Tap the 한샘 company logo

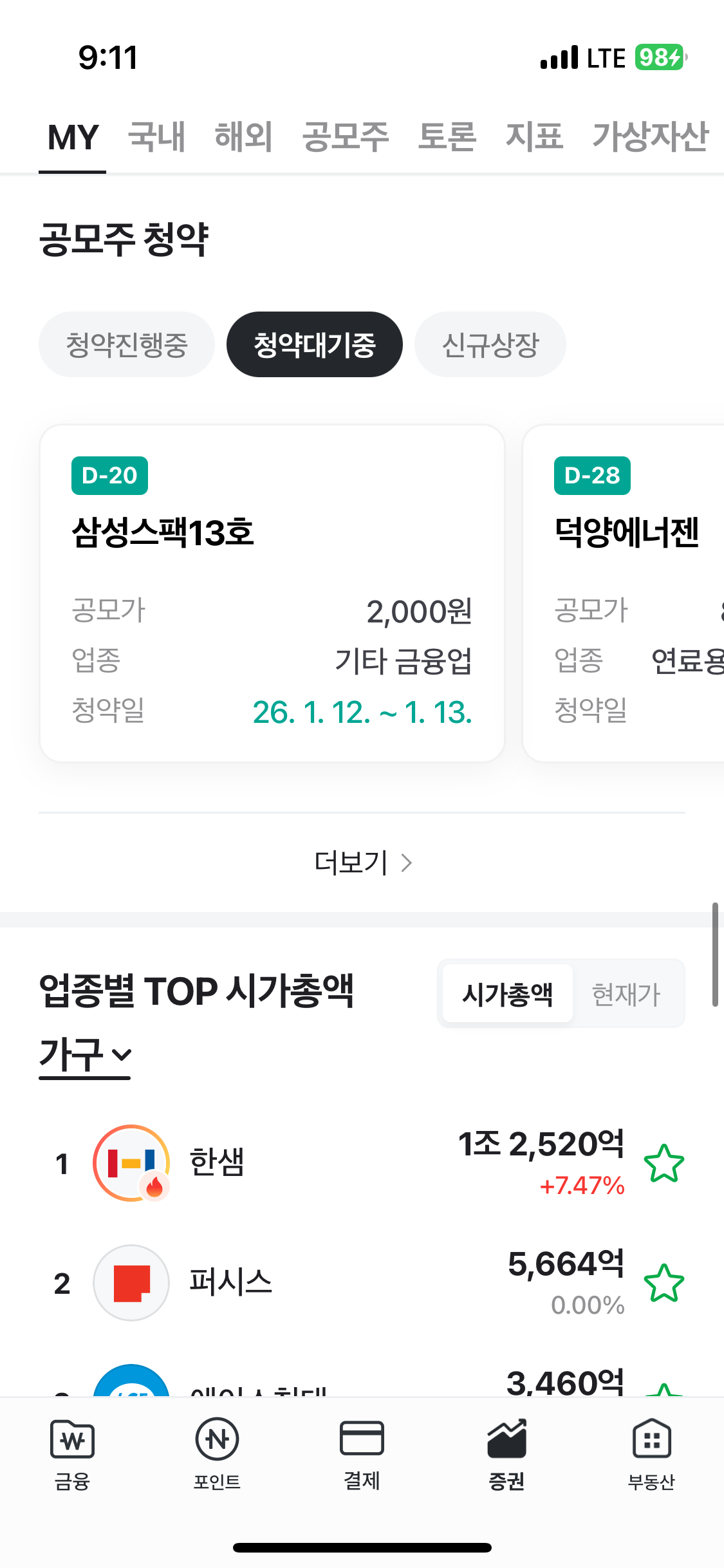click(131, 1162)
